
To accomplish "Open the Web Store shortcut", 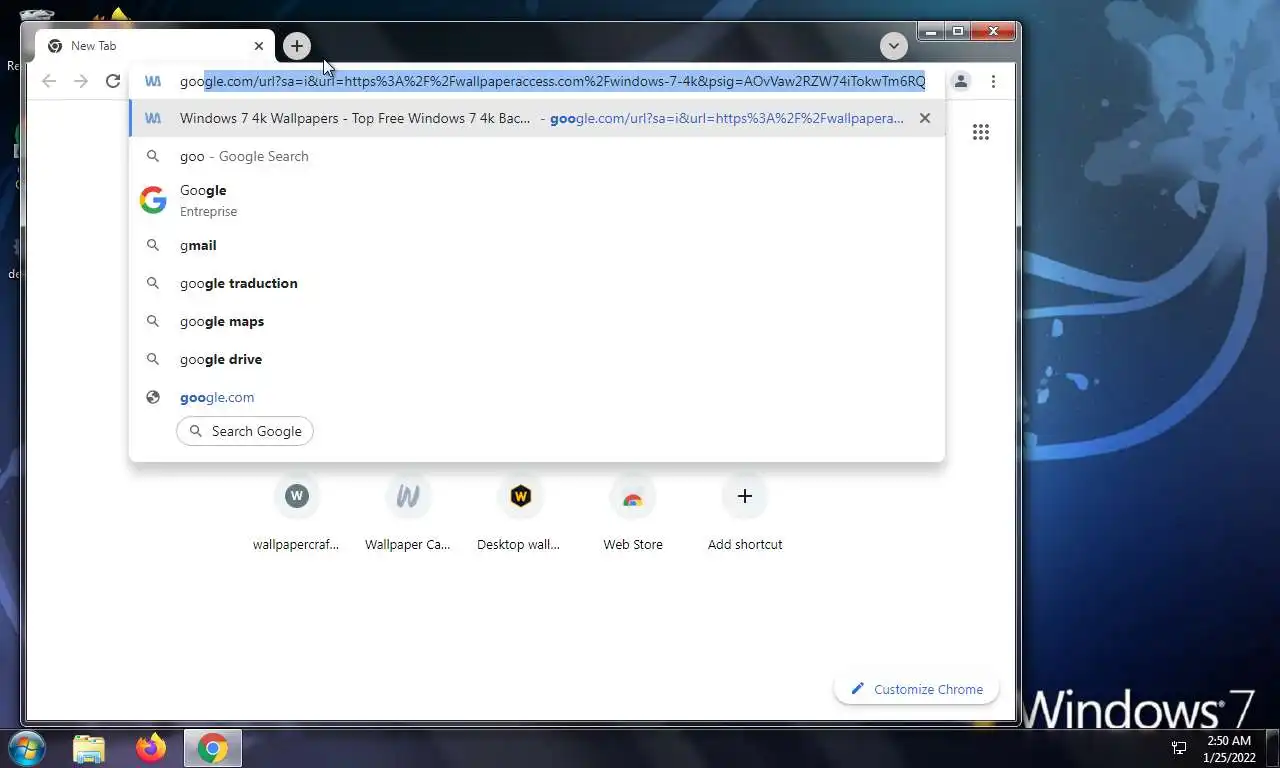I will (x=632, y=513).
